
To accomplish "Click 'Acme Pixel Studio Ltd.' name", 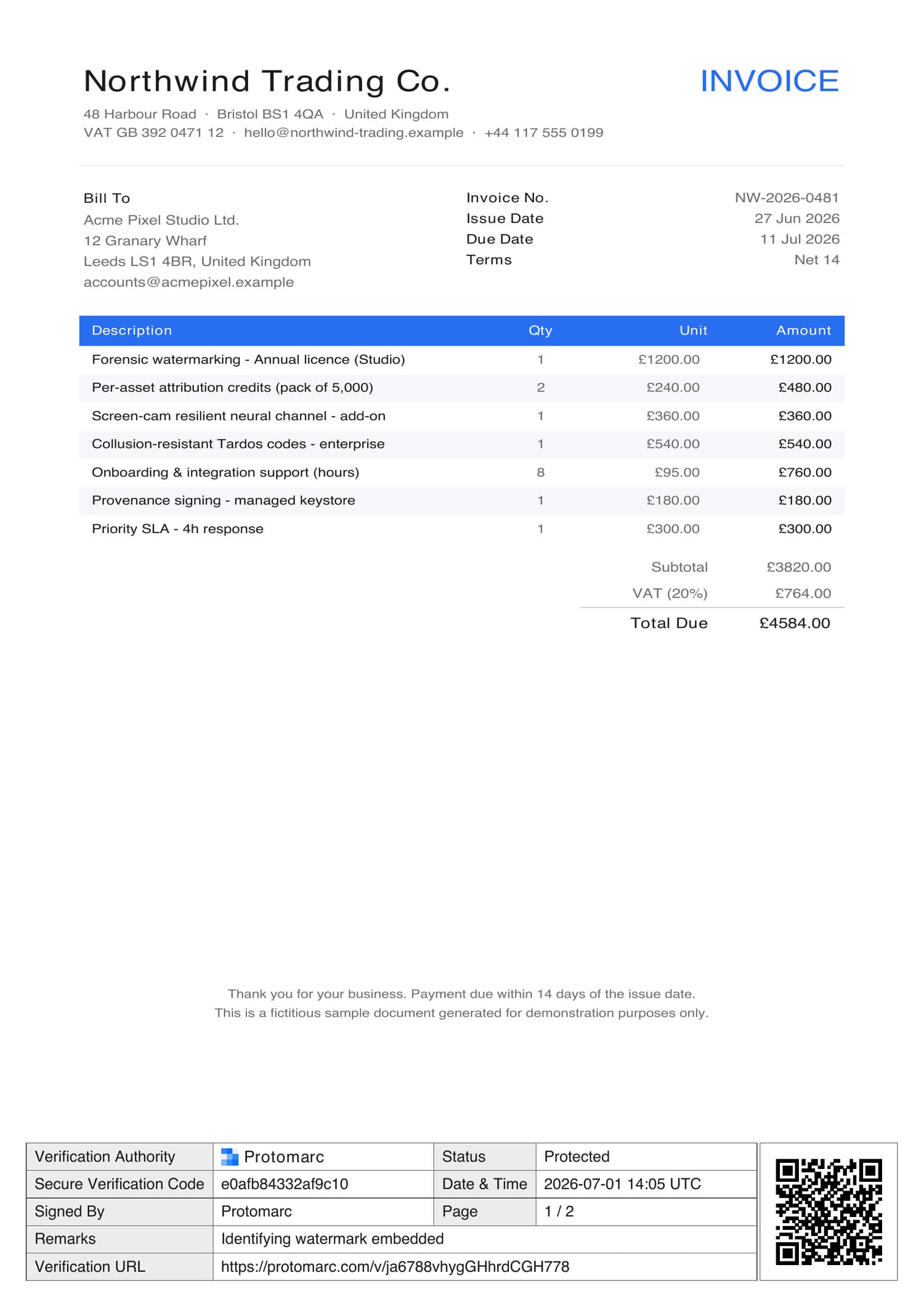I will click(161, 220).
